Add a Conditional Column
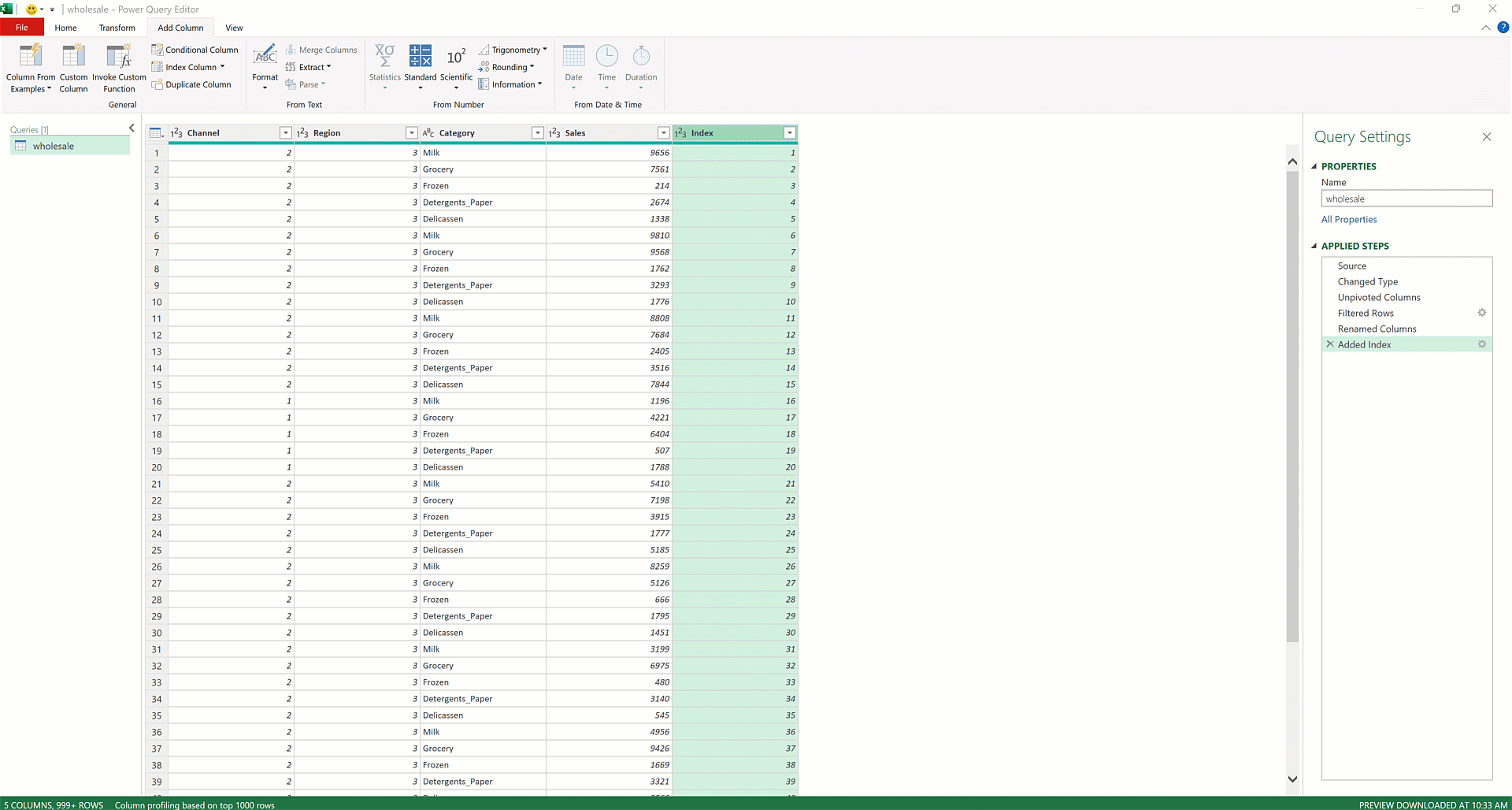This screenshot has height=810, width=1512. [x=195, y=49]
